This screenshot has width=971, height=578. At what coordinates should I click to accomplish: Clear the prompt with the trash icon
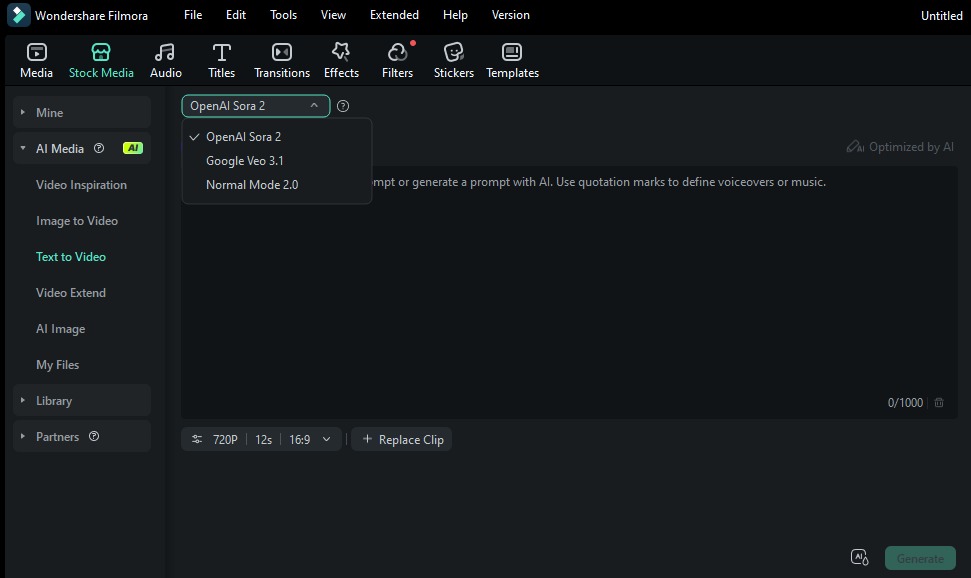(938, 402)
